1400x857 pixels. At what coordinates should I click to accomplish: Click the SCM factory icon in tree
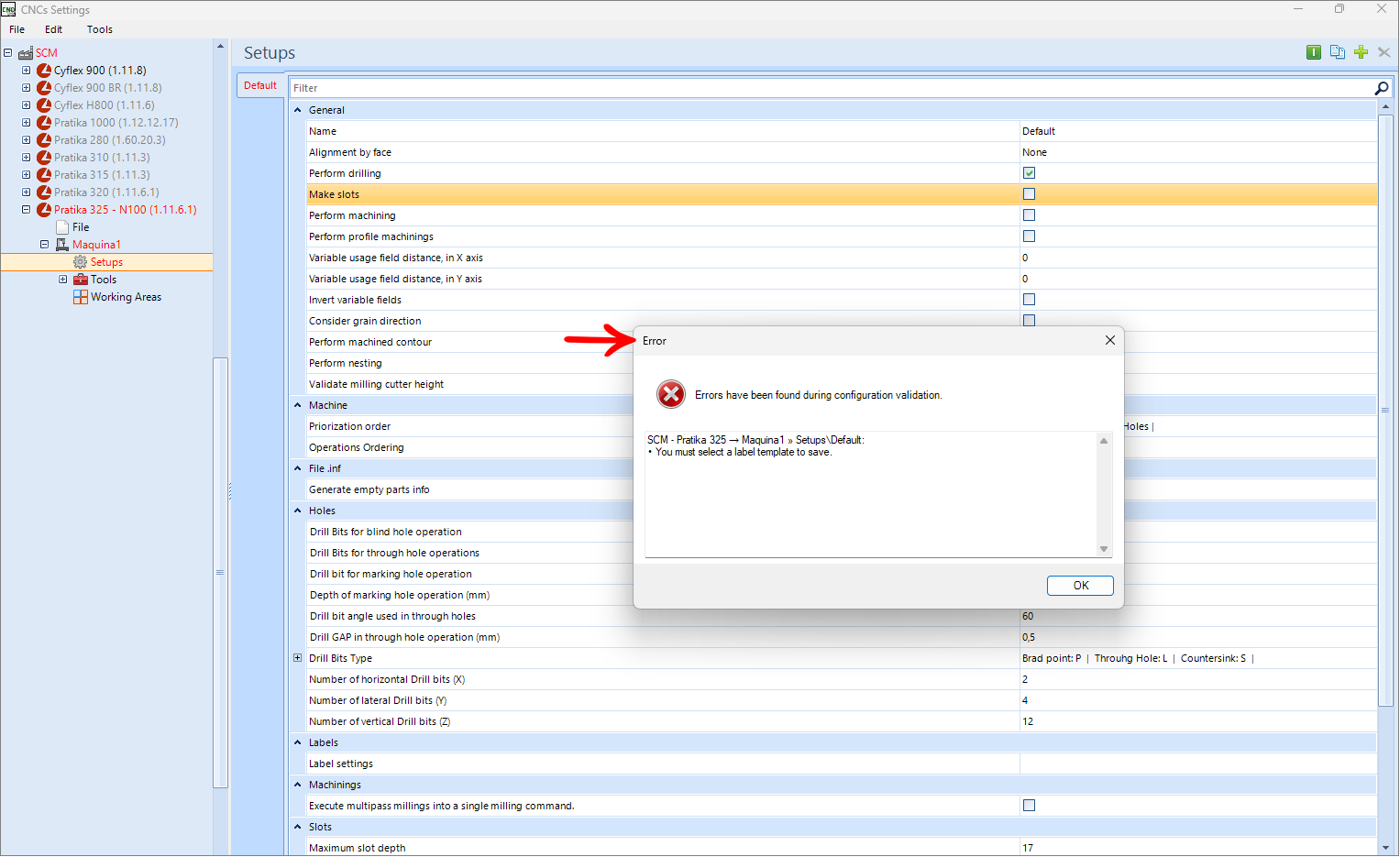point(26,53)
